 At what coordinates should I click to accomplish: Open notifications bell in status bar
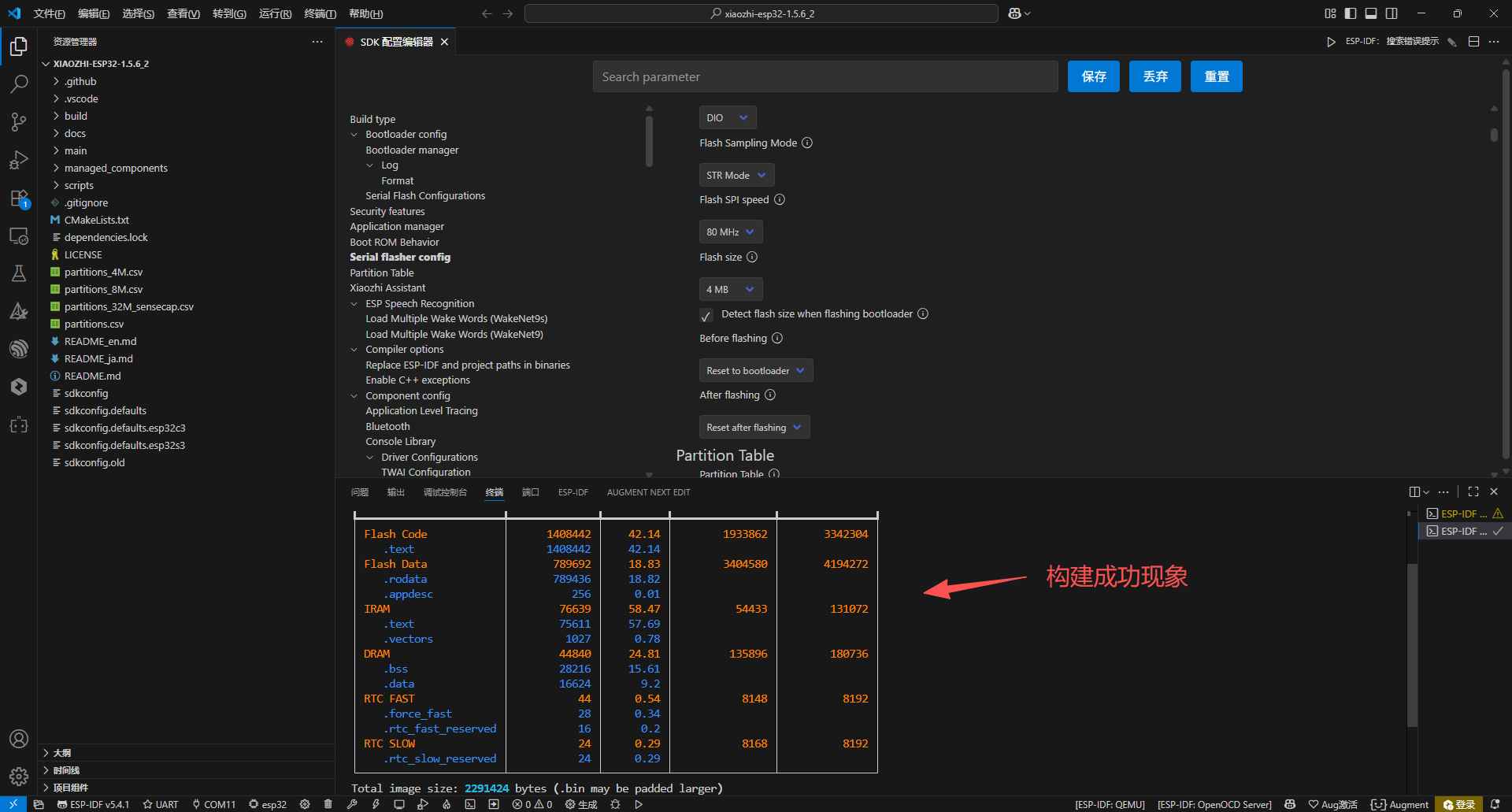tap(1495, 804)
